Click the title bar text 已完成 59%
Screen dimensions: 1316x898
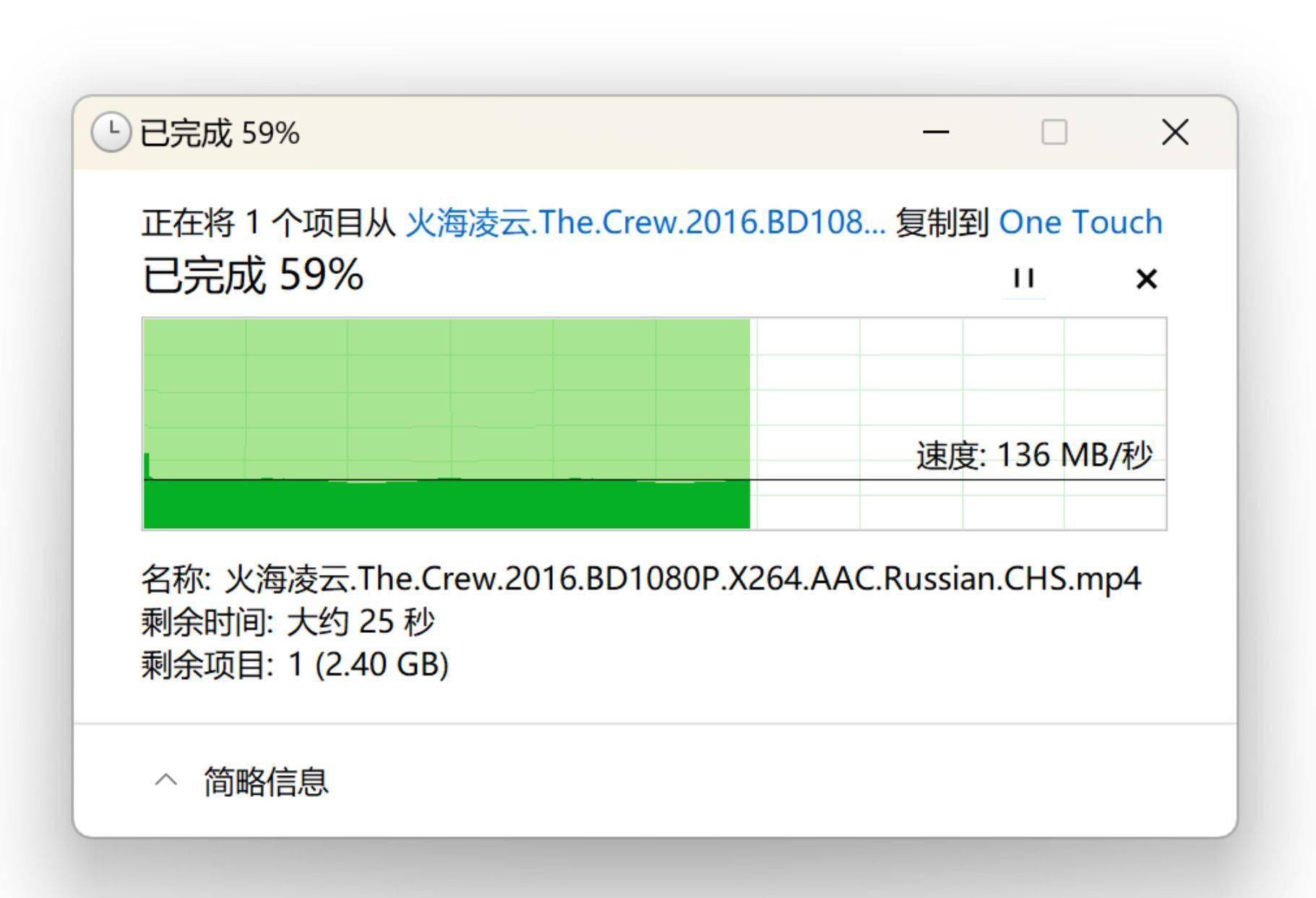219,133
